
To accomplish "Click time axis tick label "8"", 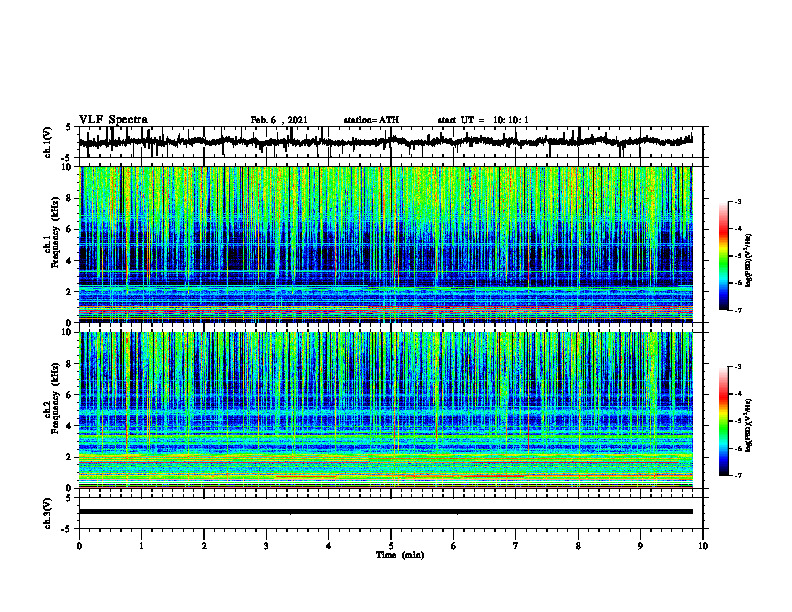I will 578,546.
